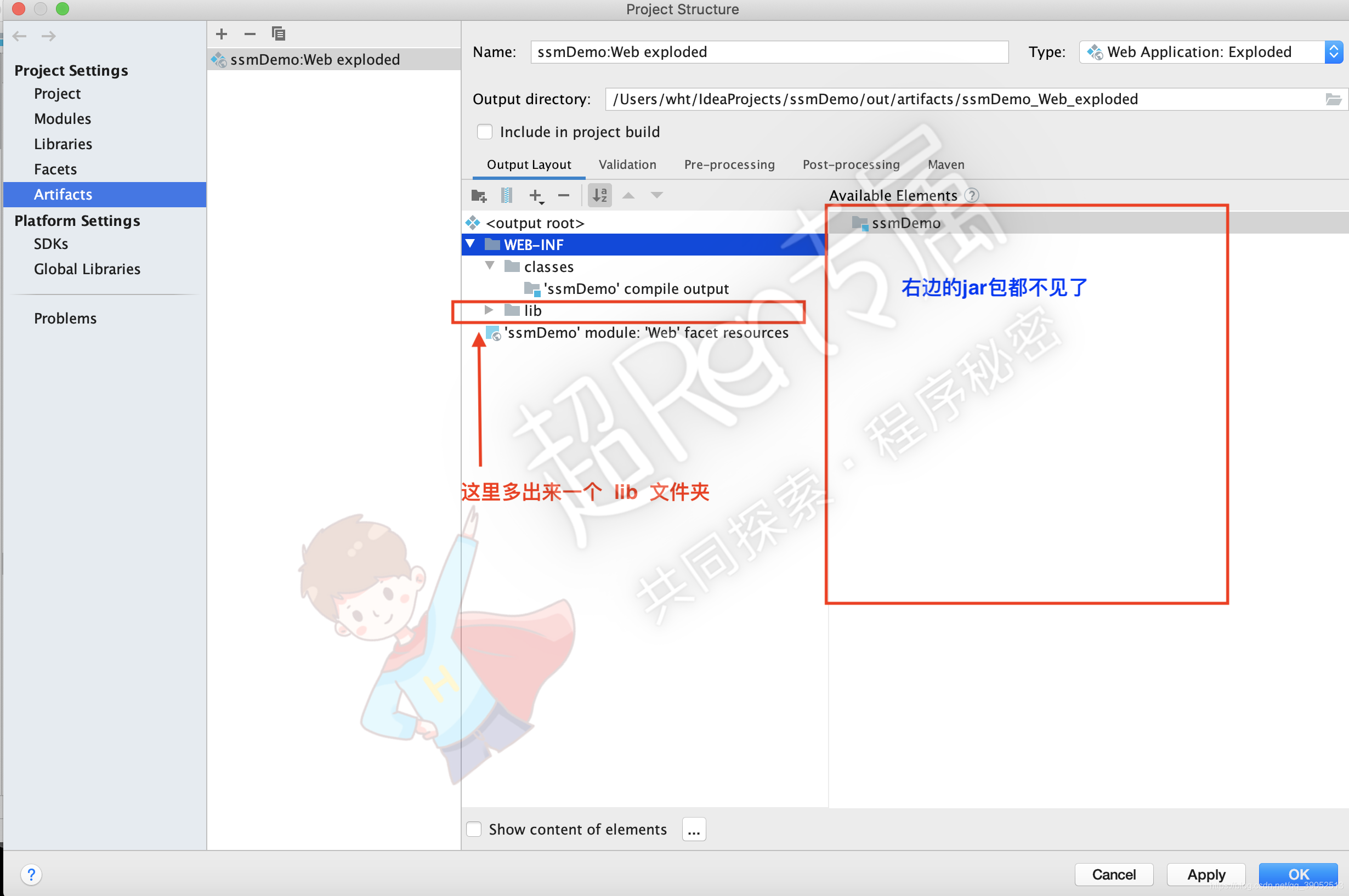Screen dimensions: 1349x896
Task: Go forward with the right arrow icon
Action: (x=49, y=36)
